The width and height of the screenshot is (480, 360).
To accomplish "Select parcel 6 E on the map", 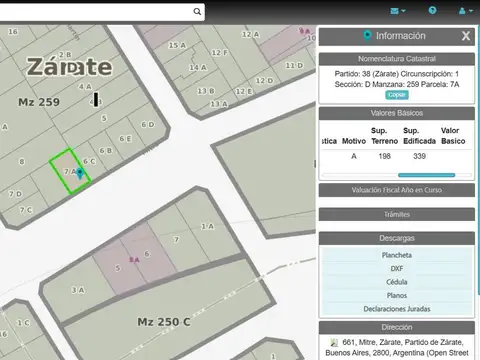I will point(125,139).
